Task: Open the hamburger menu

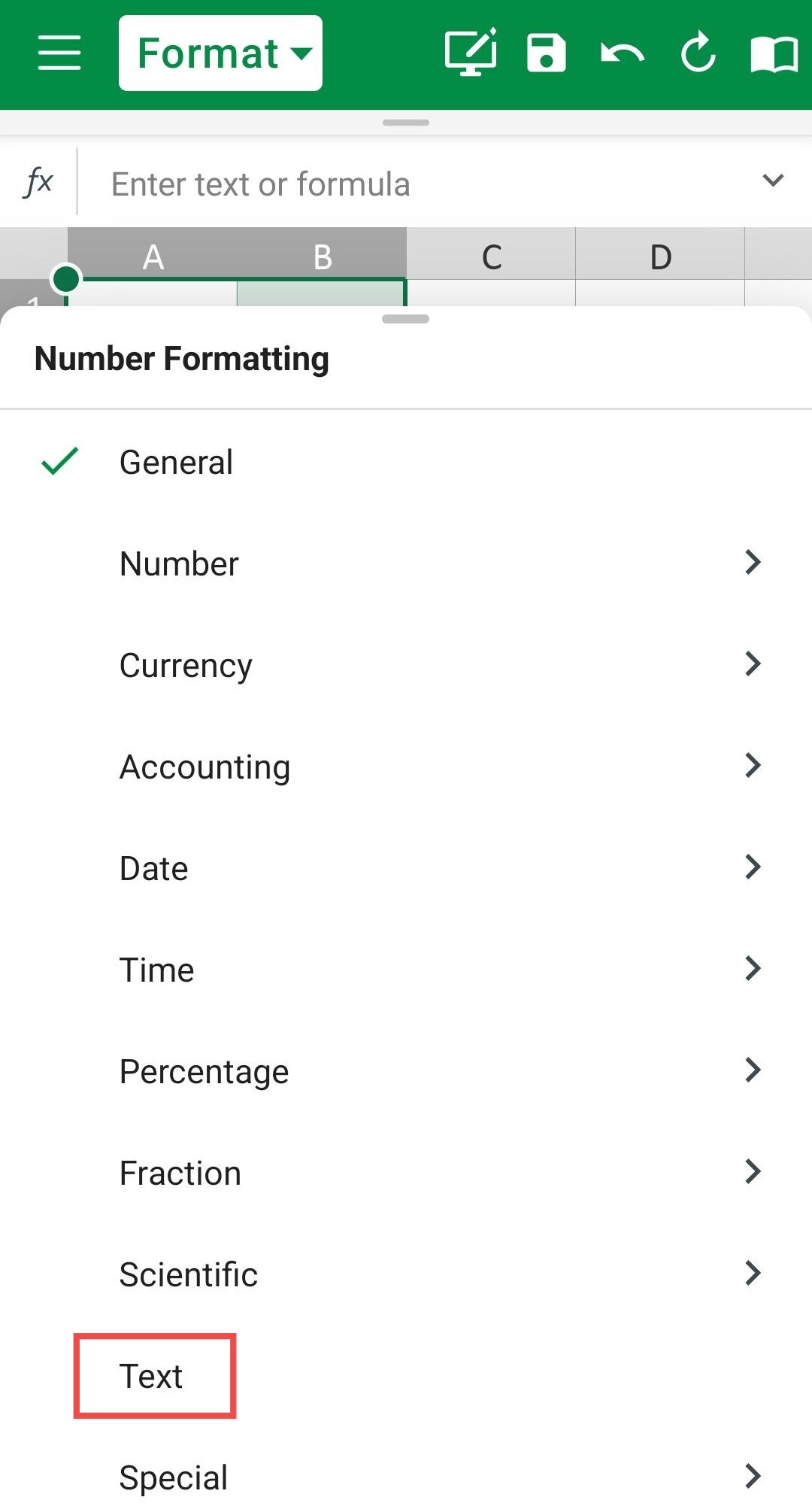Action: point(59,53)
